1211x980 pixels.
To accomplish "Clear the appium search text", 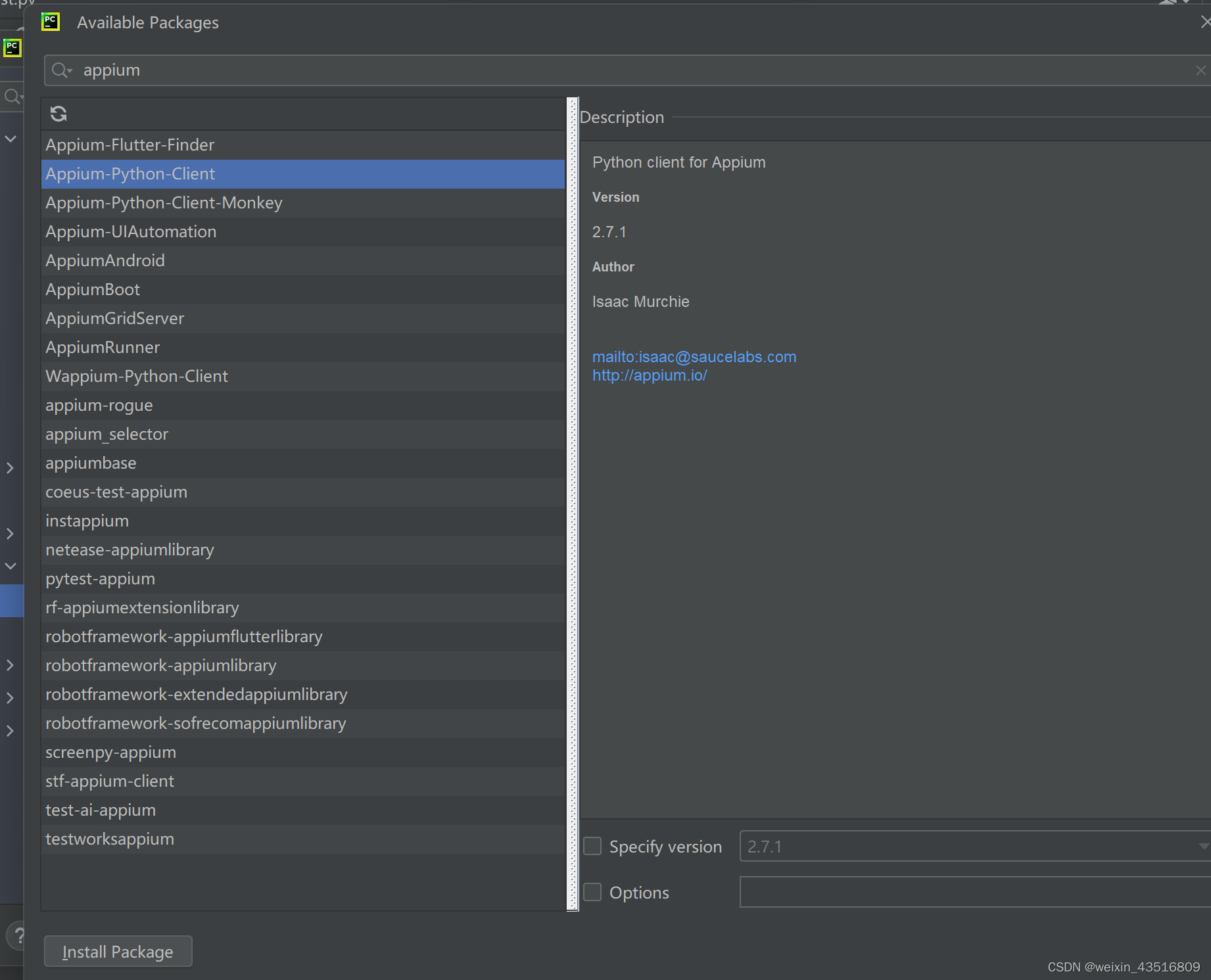I will [x=1200, y=70].
